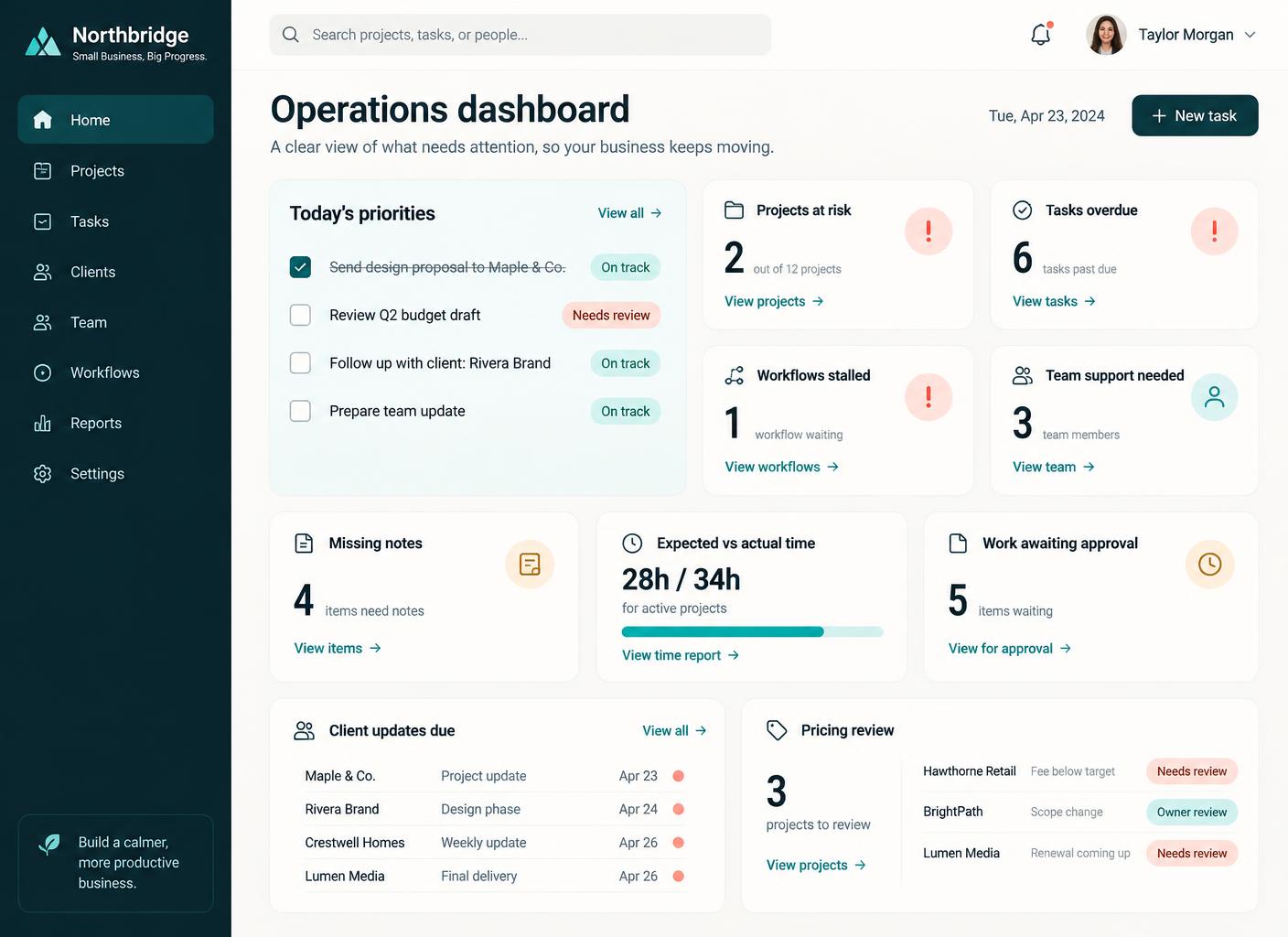
Task: Click the Team support needed person icon
Action: (1214, 397)
